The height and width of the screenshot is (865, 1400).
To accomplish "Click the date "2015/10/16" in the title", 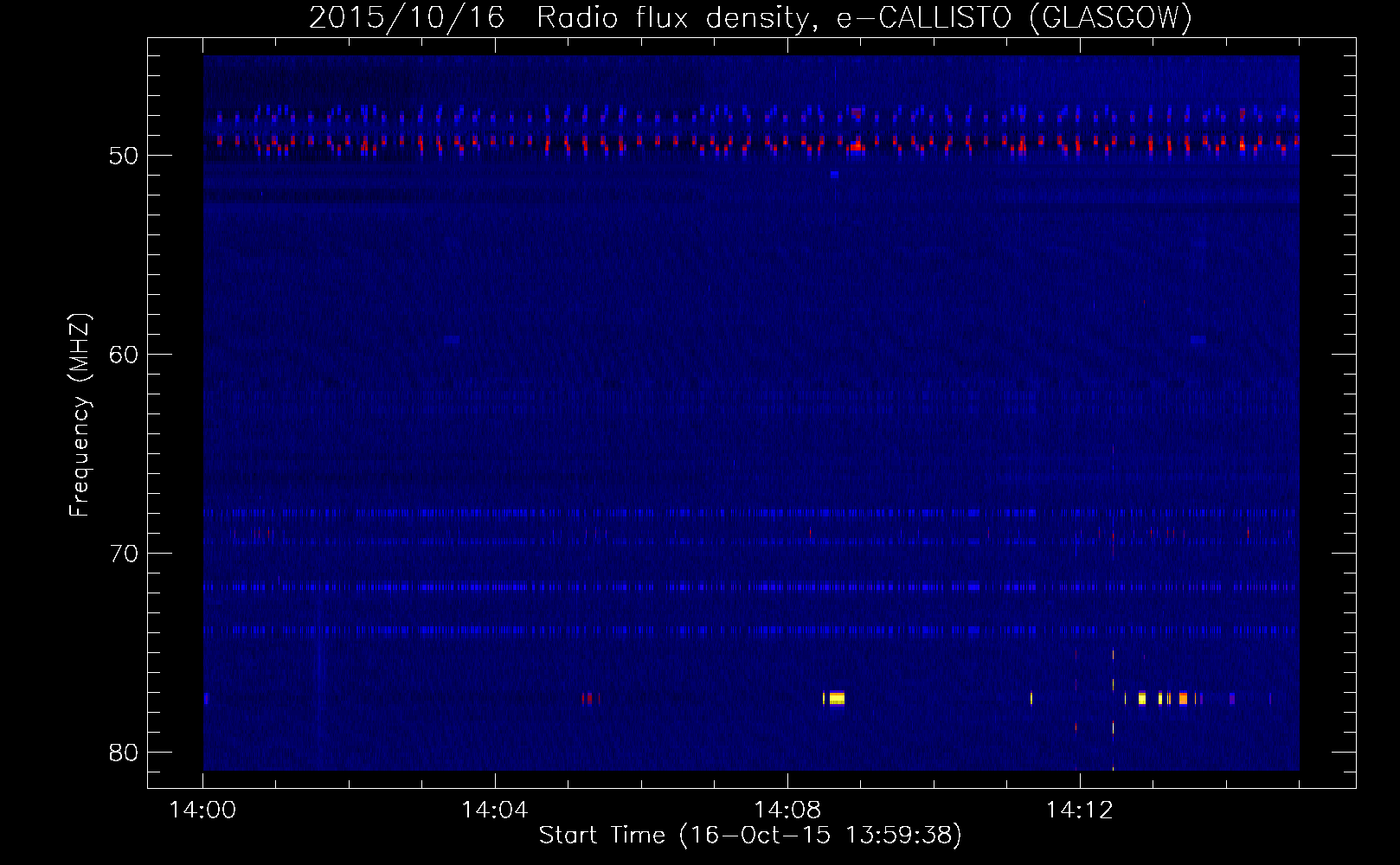I will [406, 17].
